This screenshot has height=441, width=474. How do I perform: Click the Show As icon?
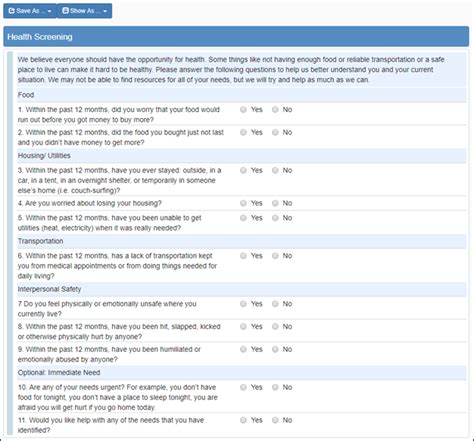pos(66,11)
